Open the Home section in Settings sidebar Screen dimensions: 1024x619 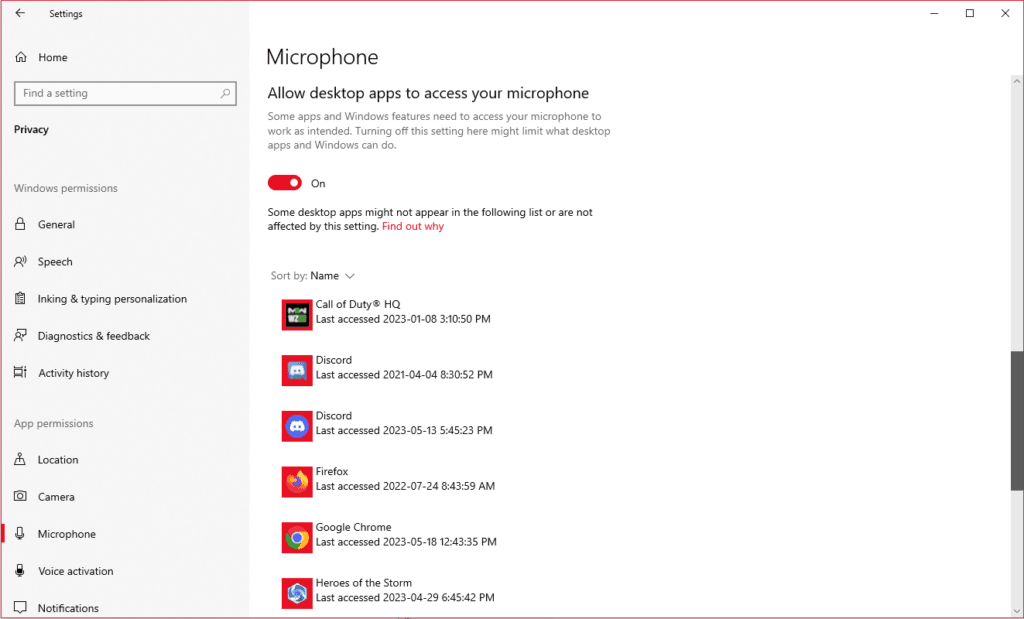click(52, 57)
